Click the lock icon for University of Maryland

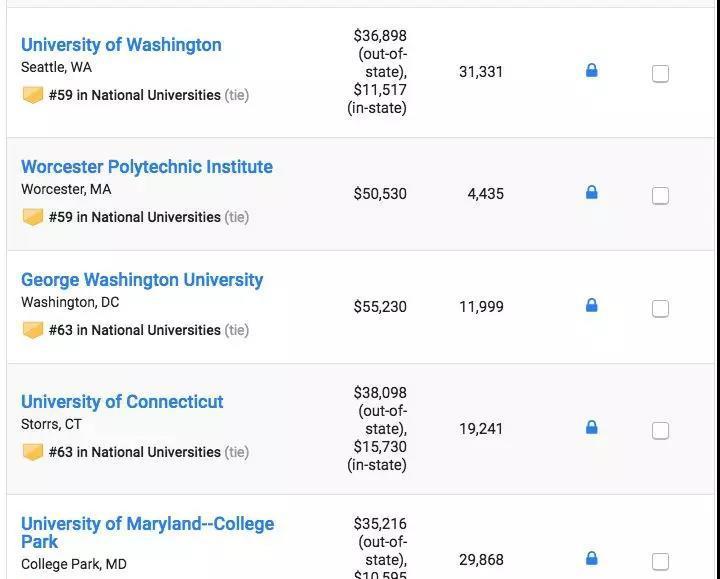pyautogui.click(x=591, y=559)
